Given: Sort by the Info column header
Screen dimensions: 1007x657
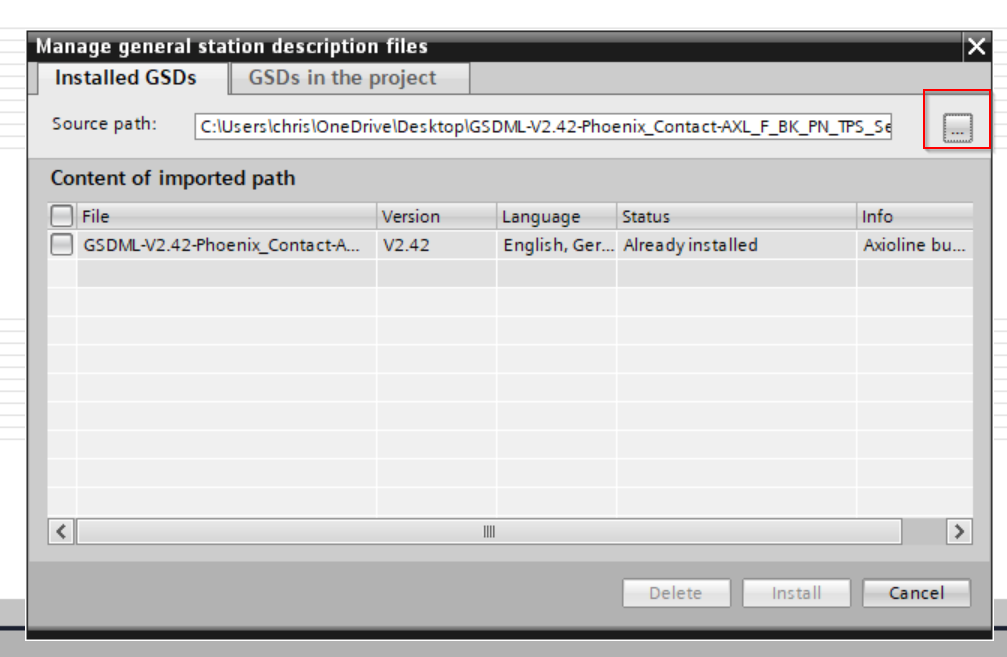Looking at the screenshot, I should [x=915, y=216].
